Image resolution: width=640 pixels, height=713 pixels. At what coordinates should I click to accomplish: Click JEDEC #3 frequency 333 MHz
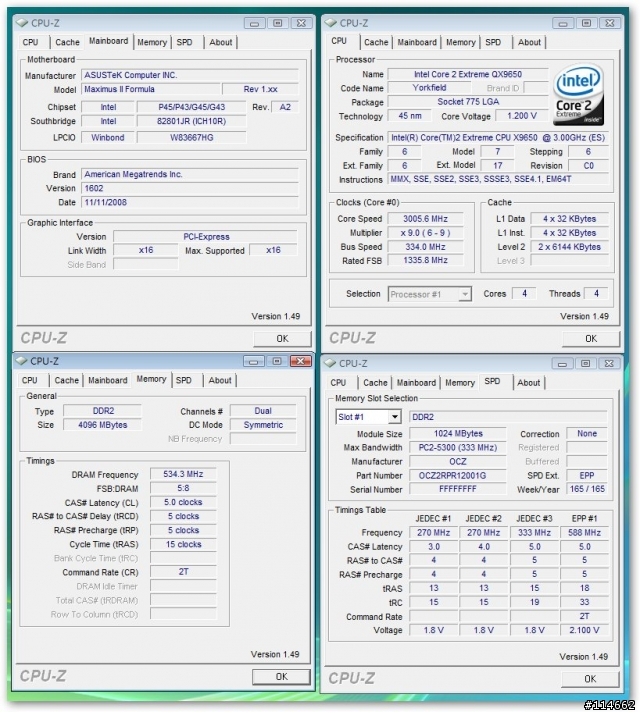tap(534, 532)
